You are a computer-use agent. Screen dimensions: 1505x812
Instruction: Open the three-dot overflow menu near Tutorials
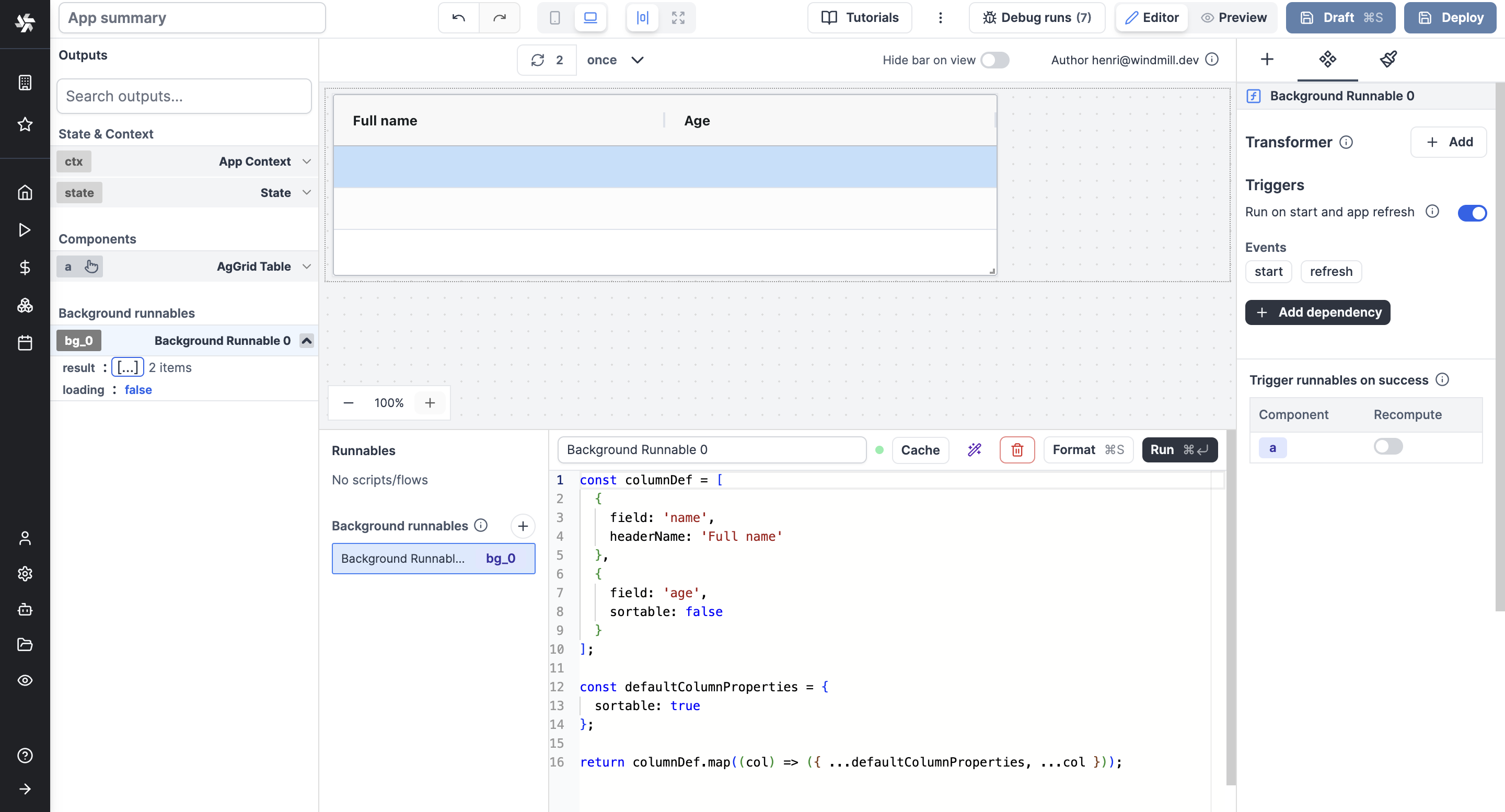click(x=941, y=18)
